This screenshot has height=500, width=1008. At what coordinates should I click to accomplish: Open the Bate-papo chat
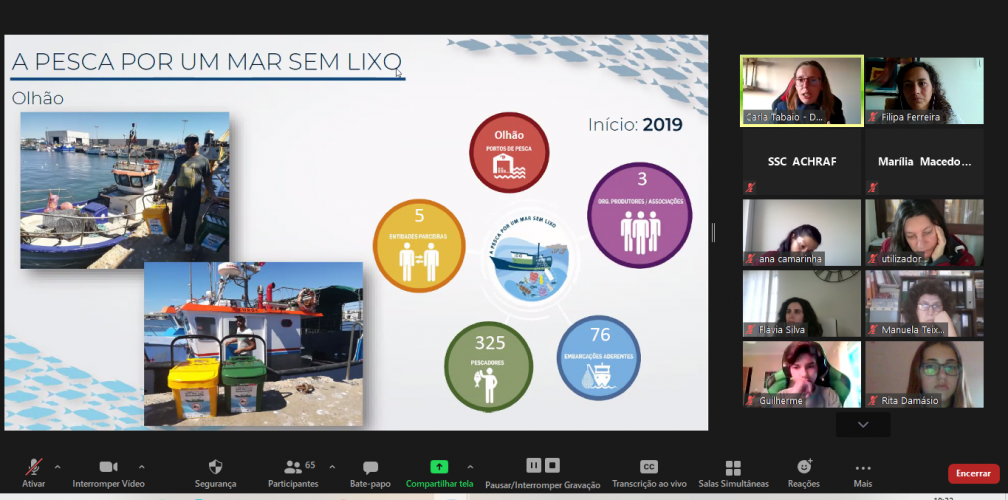(x=370, y=474)
